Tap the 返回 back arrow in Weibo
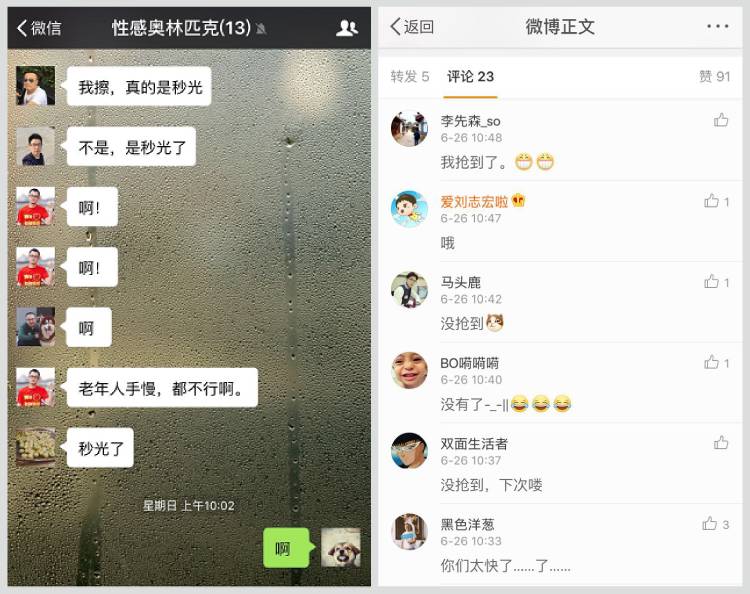Image resolution: width=750 pixels, height=594 pixels. click(x=412, y=27)
